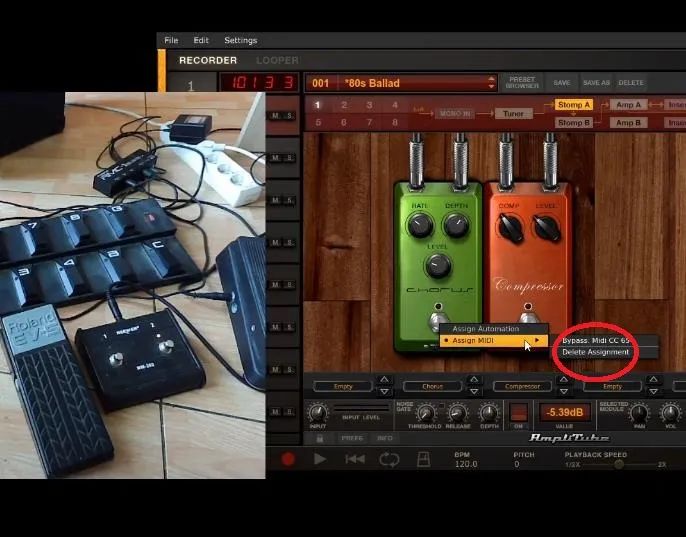Stomp the Chorus pedal footswitch
686x537 pixels.
pos(438,320)
